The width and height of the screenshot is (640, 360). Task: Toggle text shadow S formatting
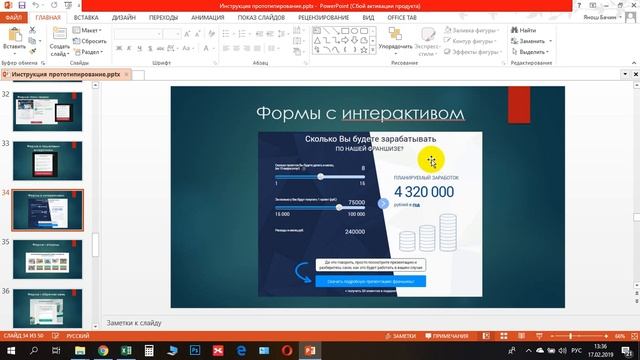pos(150,48)
